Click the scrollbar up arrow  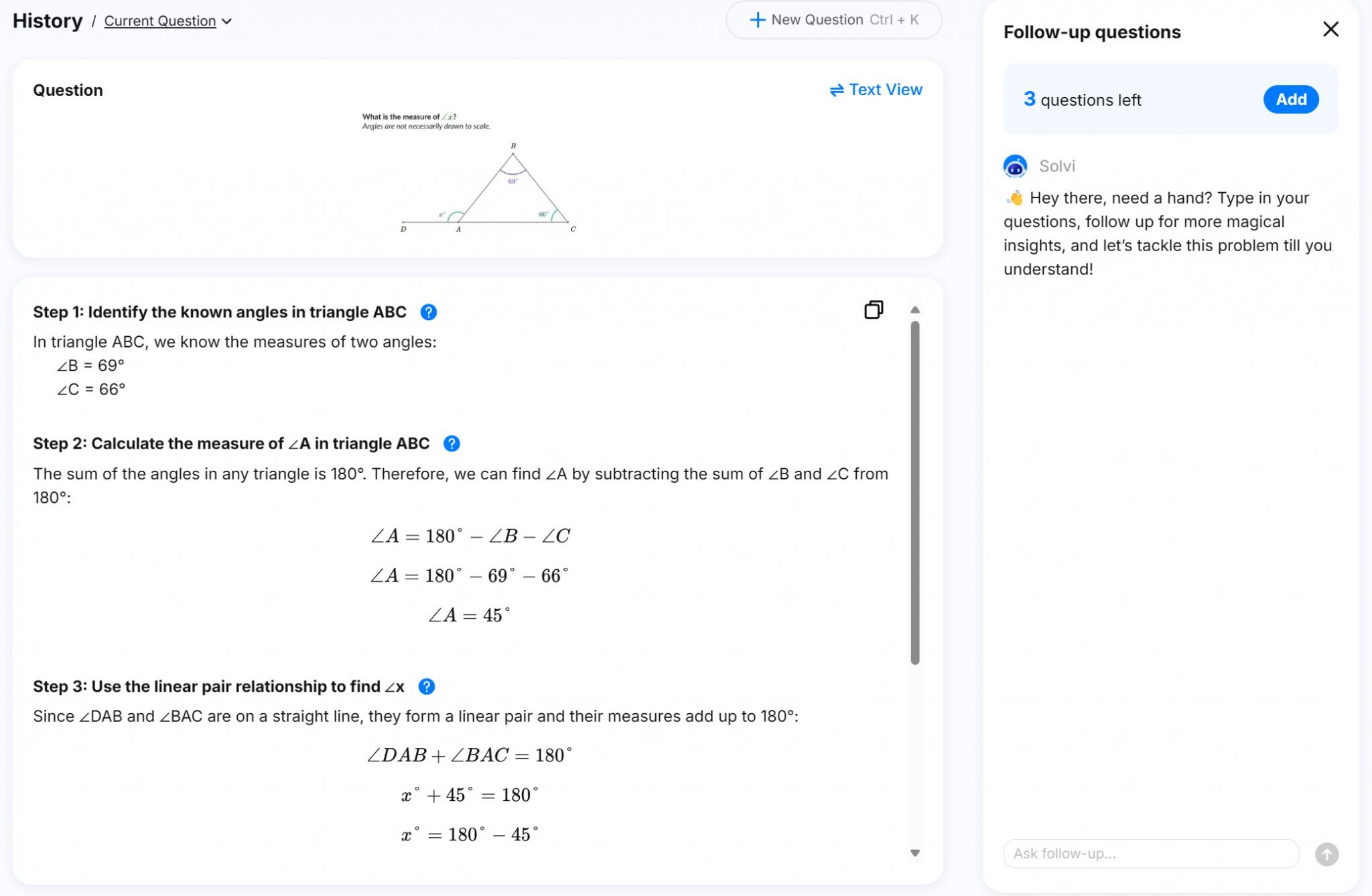[x=916, y=309]
